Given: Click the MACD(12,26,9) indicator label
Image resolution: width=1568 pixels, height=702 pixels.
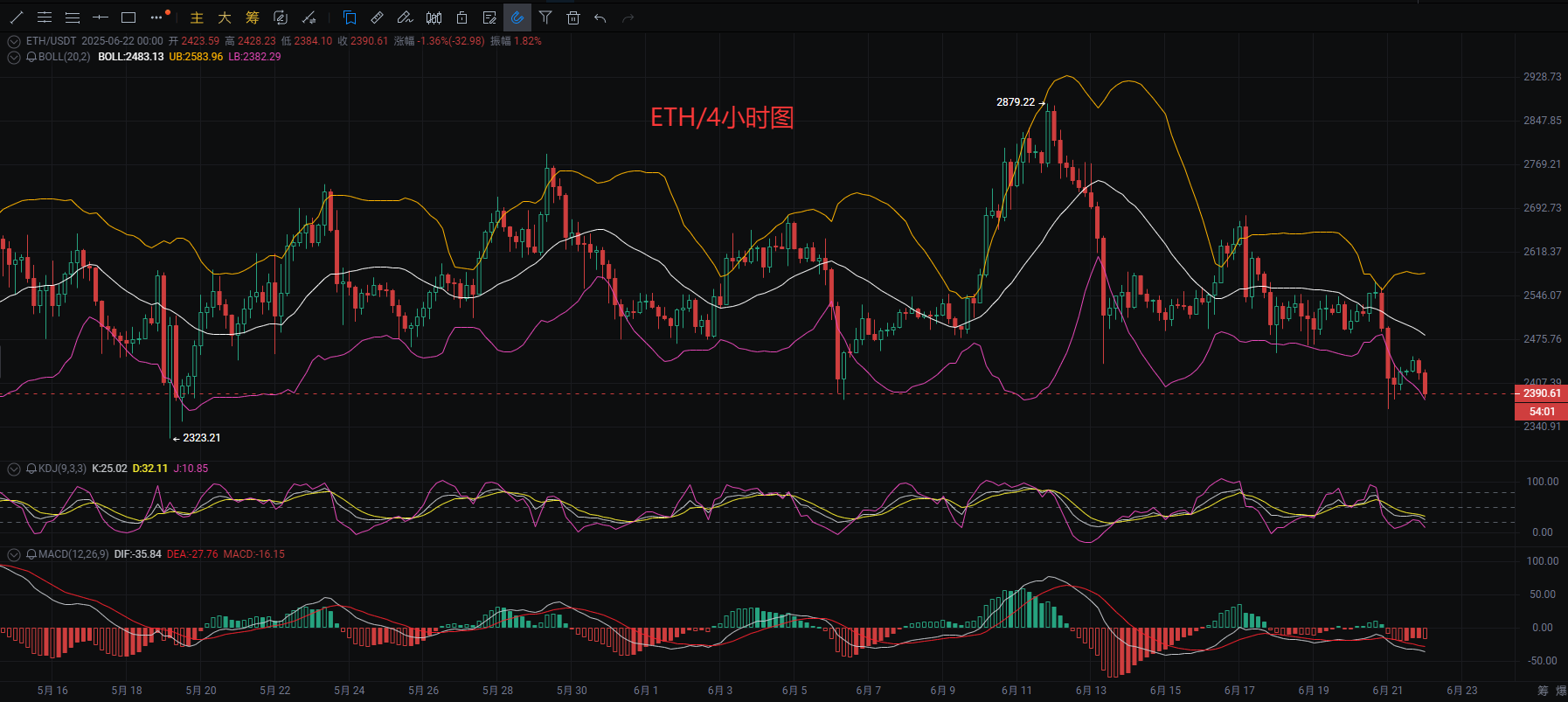Looking at the screenshot, I should pos(73,554).
